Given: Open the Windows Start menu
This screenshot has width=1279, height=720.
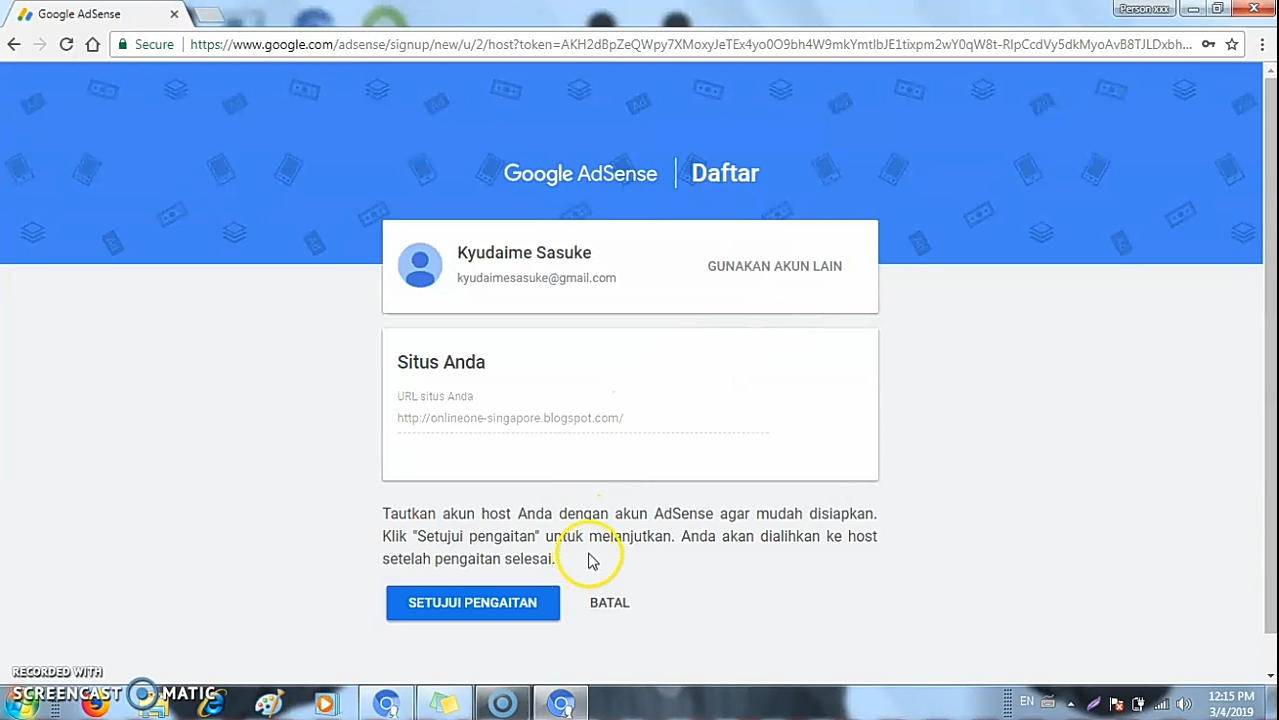Looking at the screenshot, I should 22,704.
